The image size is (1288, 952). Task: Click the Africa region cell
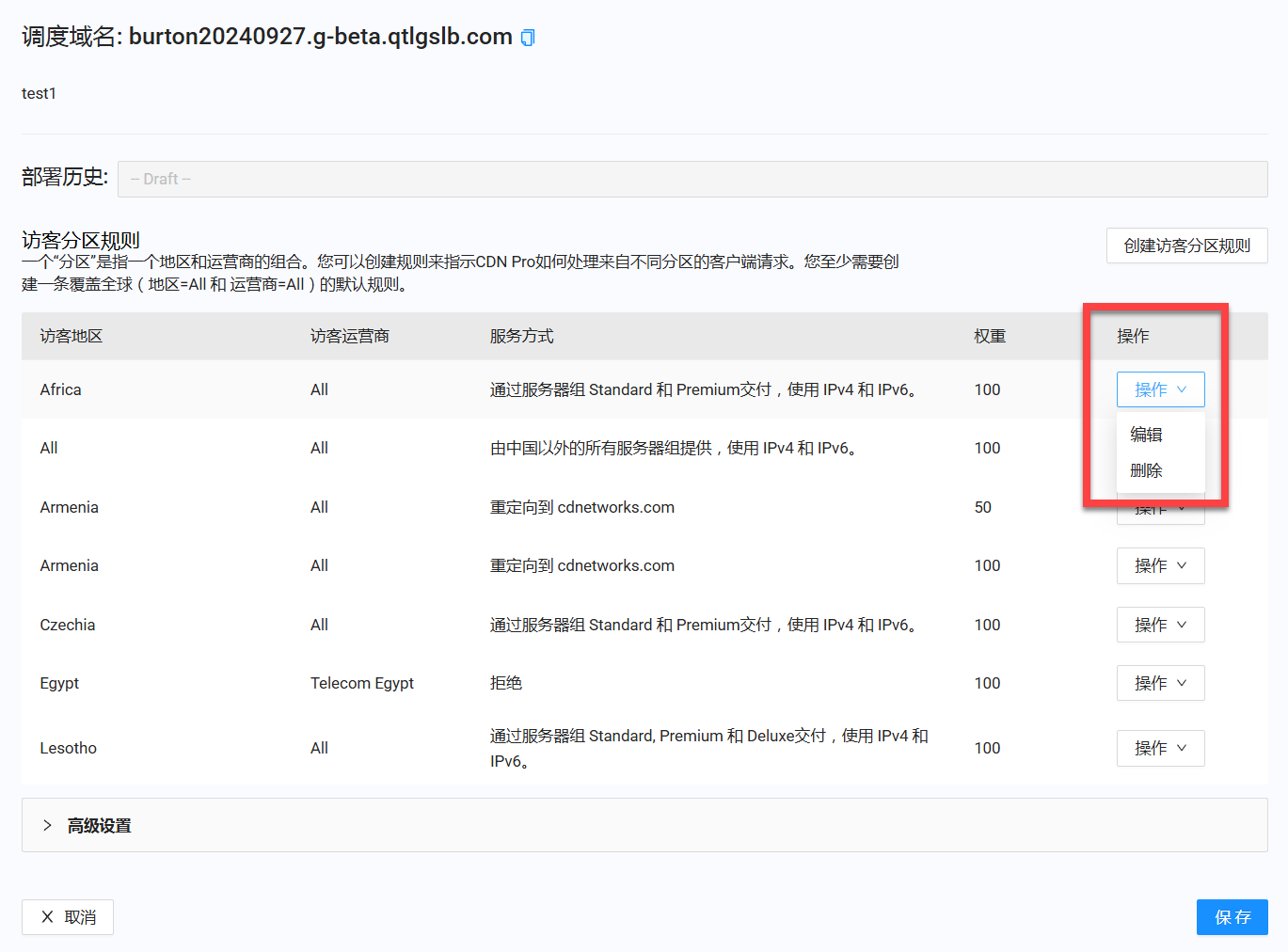point(60,389)
